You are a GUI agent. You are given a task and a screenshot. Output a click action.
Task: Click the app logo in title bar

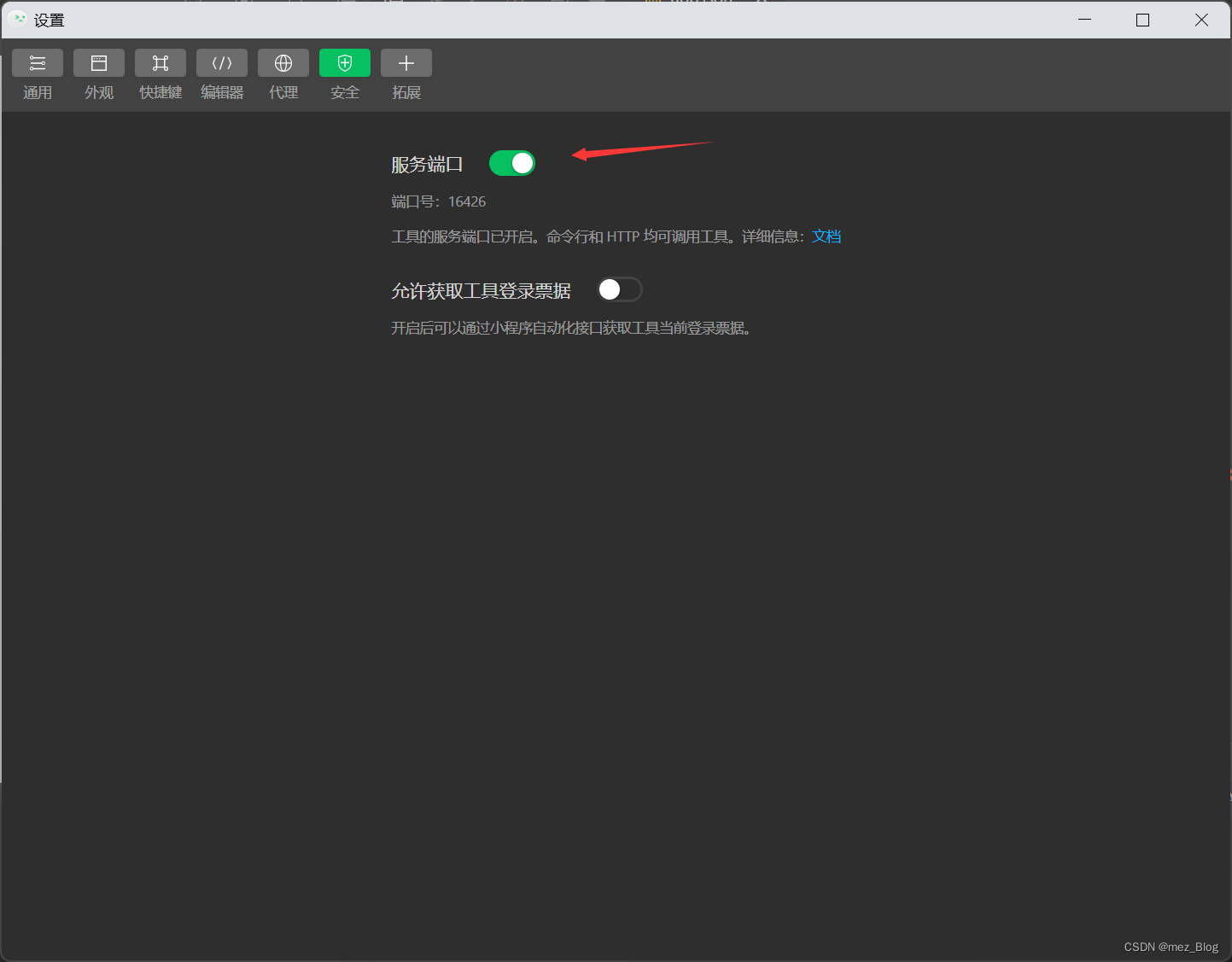coord(18,19)
